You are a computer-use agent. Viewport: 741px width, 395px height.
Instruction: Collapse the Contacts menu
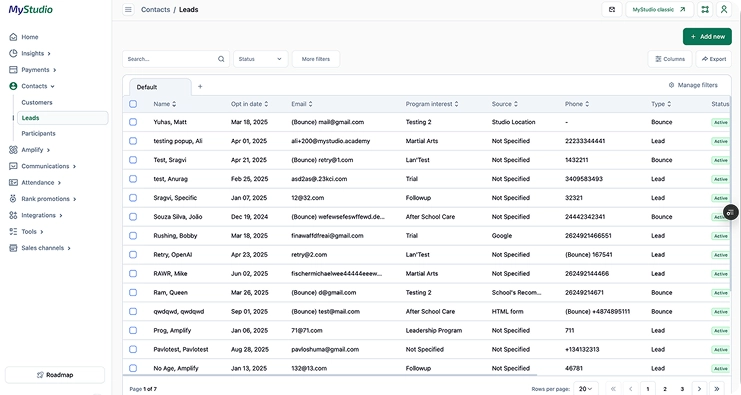[x=52, y=86]
